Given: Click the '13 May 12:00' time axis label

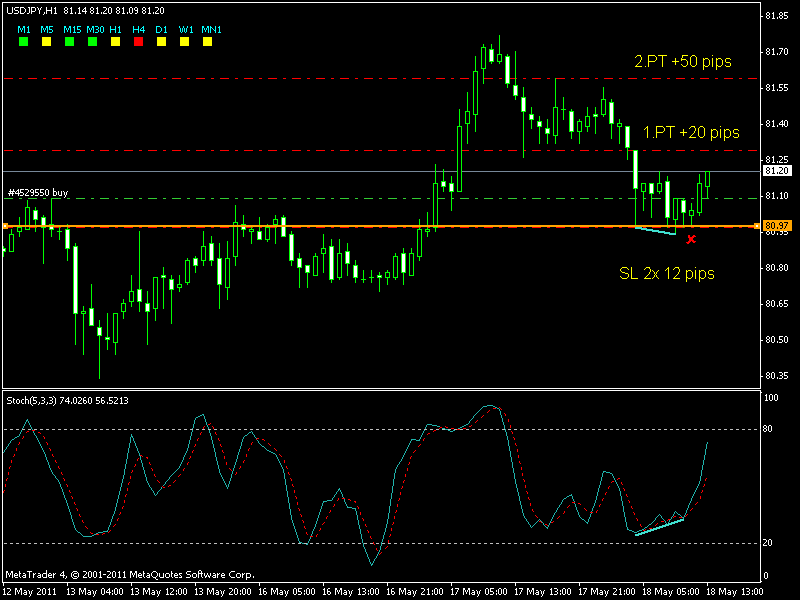Looking at the screenshot, I should 159,592.
